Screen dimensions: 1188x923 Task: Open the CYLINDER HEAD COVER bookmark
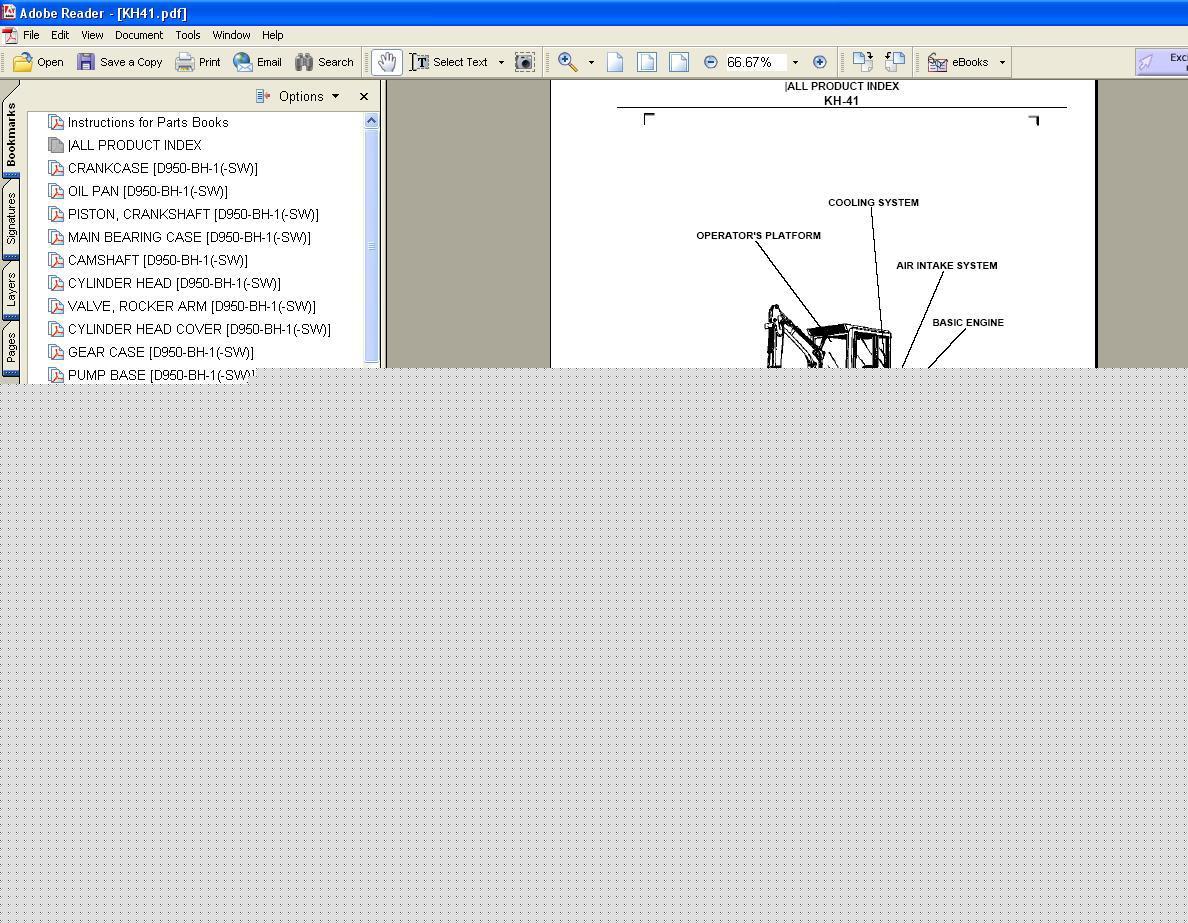tap(199, 330)
